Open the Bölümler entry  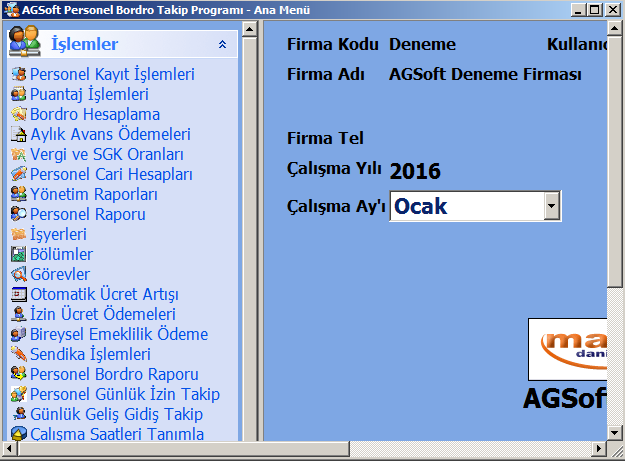(x=61, y=254)
